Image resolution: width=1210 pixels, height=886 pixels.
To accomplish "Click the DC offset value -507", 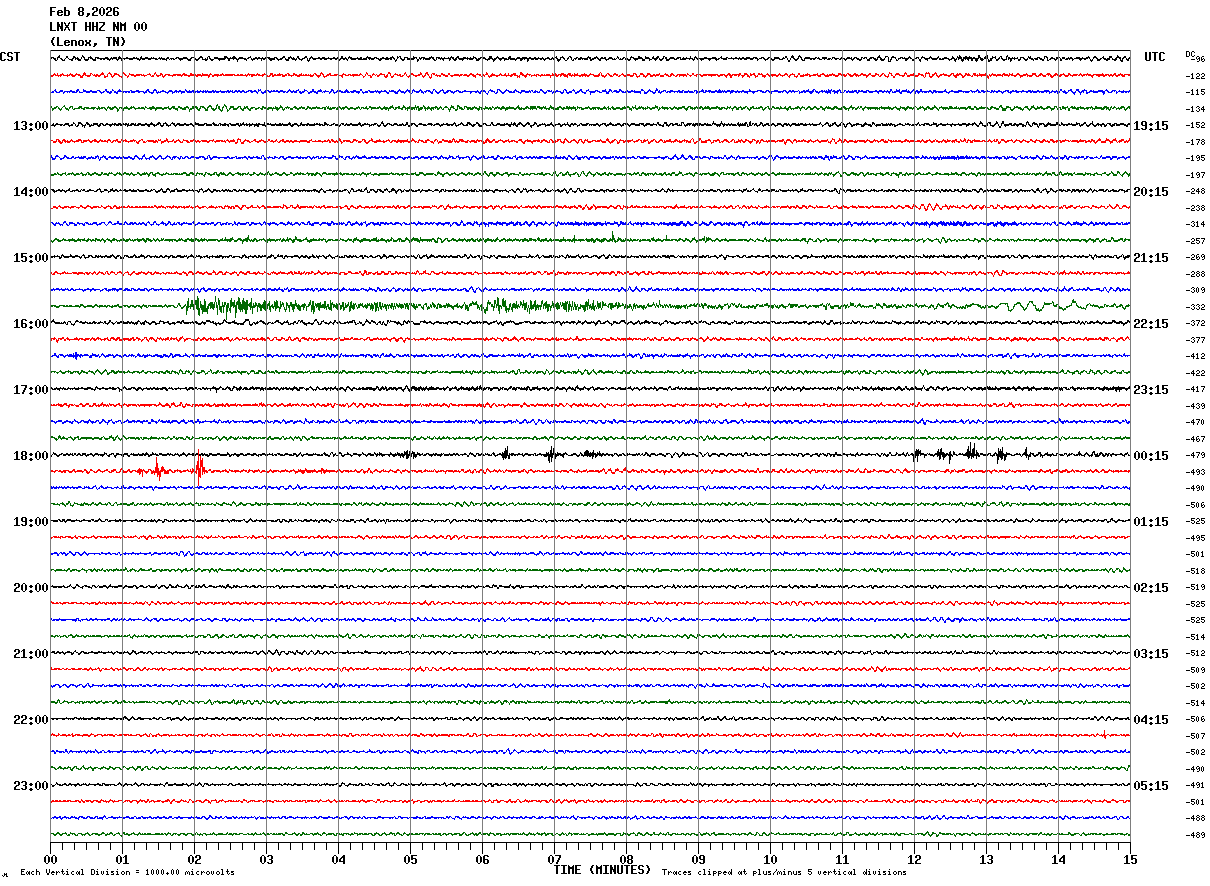I will (x=1195, y=736).
